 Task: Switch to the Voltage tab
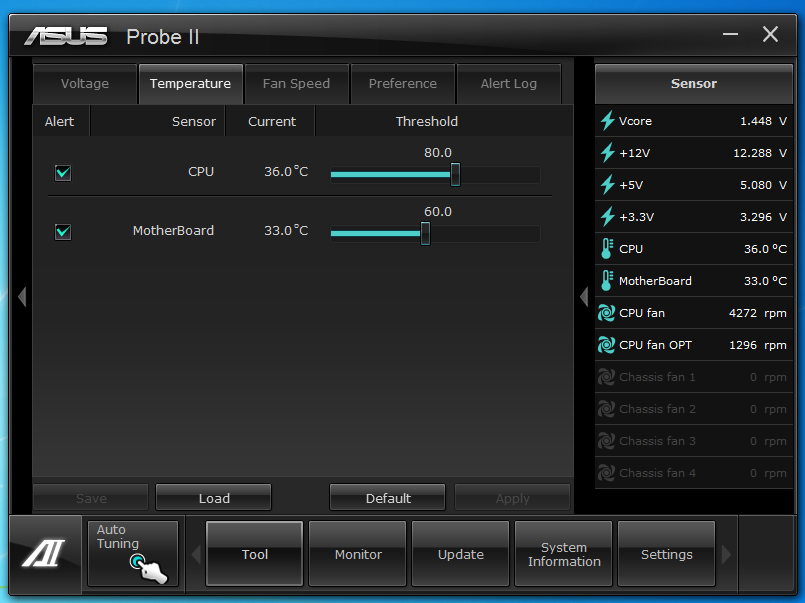(85, 84)
